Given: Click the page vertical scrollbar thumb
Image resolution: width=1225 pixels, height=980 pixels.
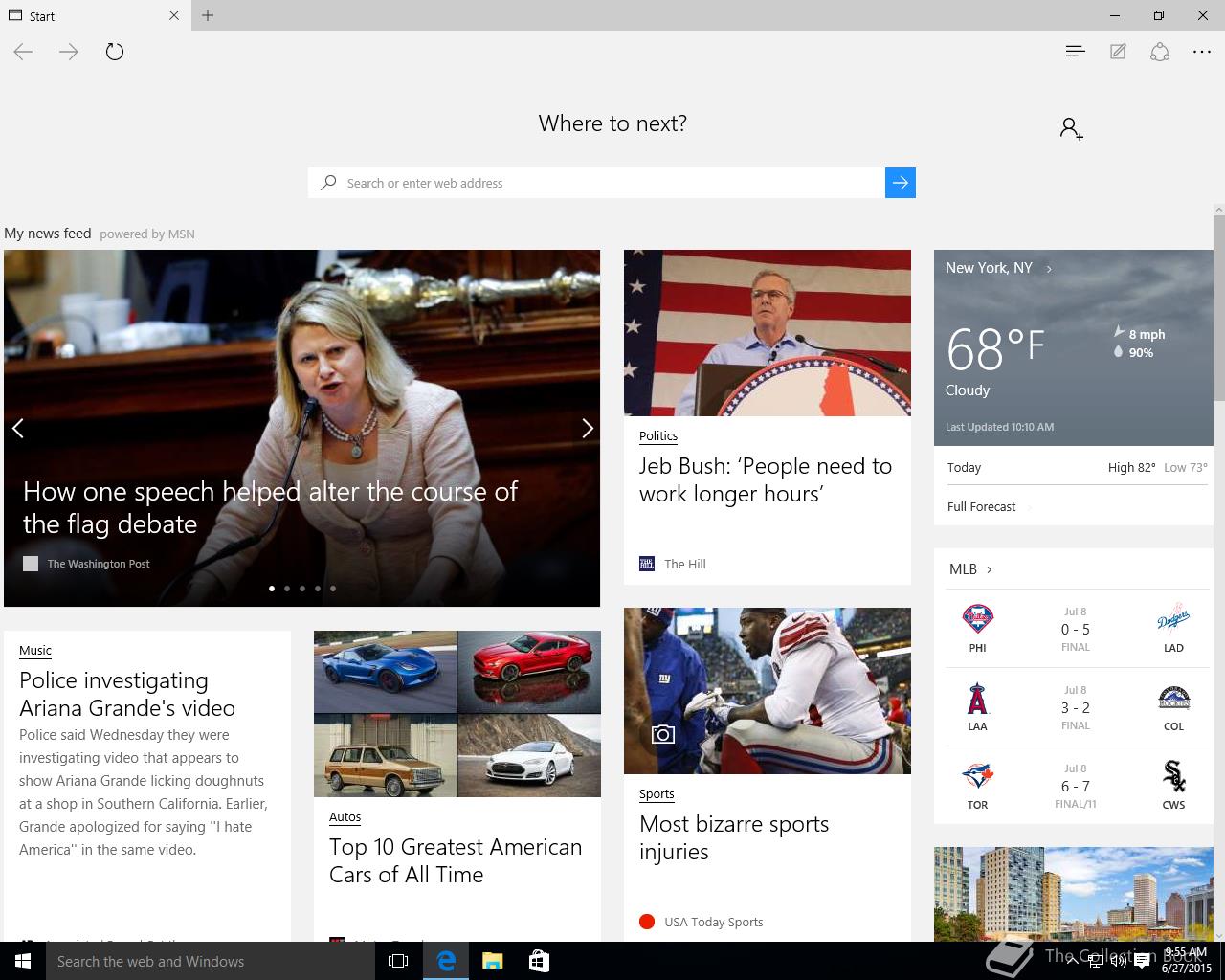Looking at the screenshot, I should [1219, 309].
